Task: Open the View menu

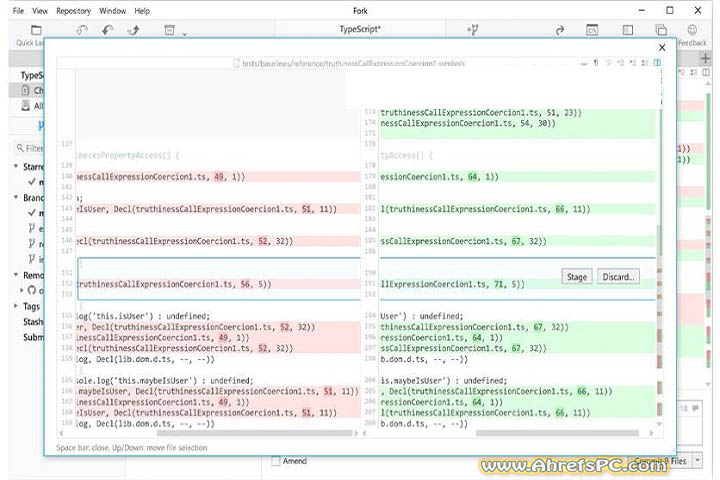Action: coord(40,11)
